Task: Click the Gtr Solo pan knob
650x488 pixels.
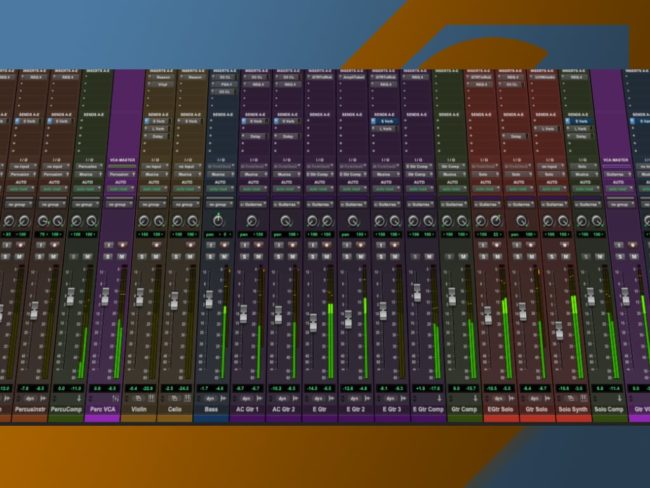Action: click(521, 221)
